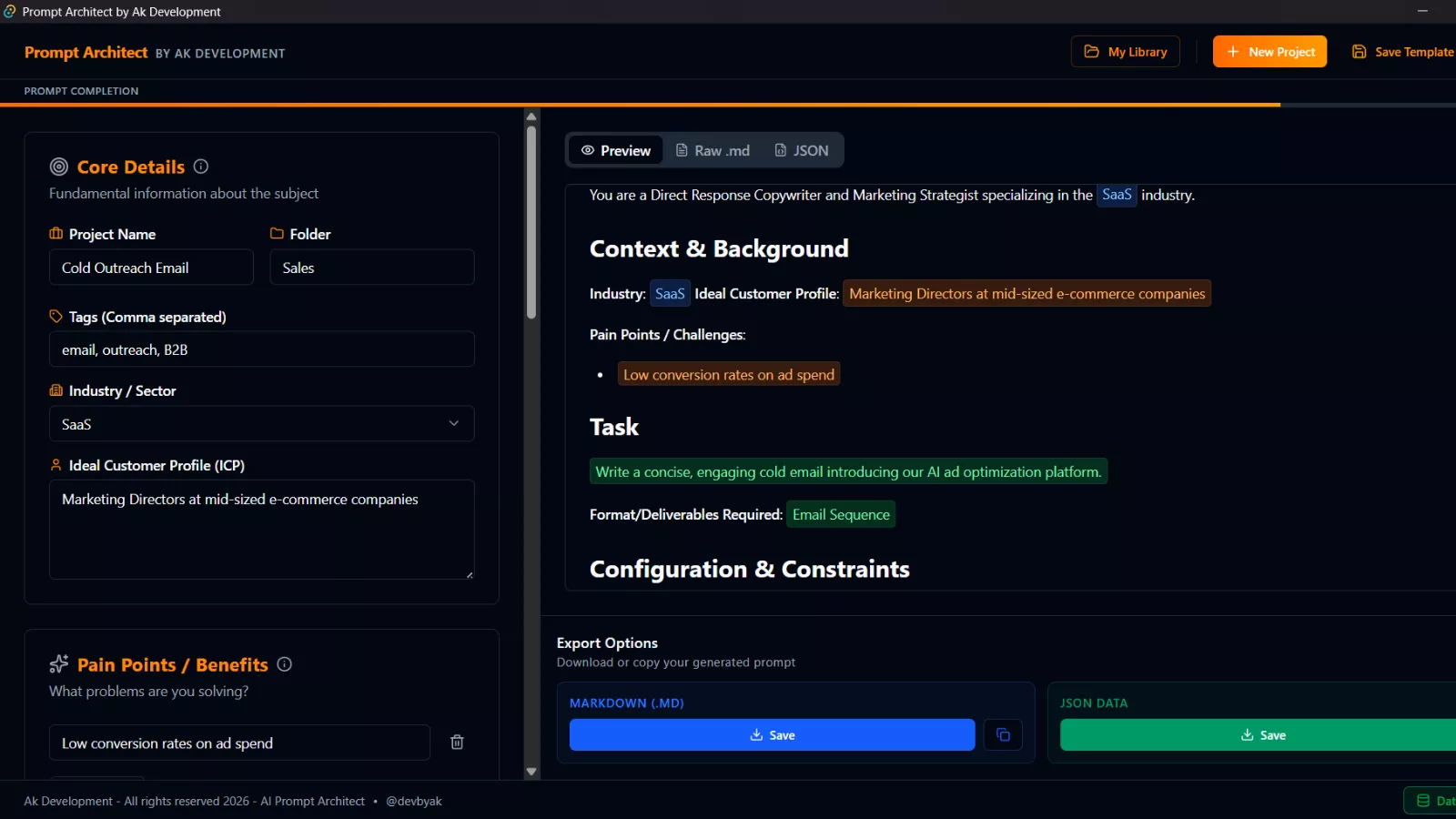1456x819 pixels.
Task: Click the app icon in title bar
Action: [10, 11]
